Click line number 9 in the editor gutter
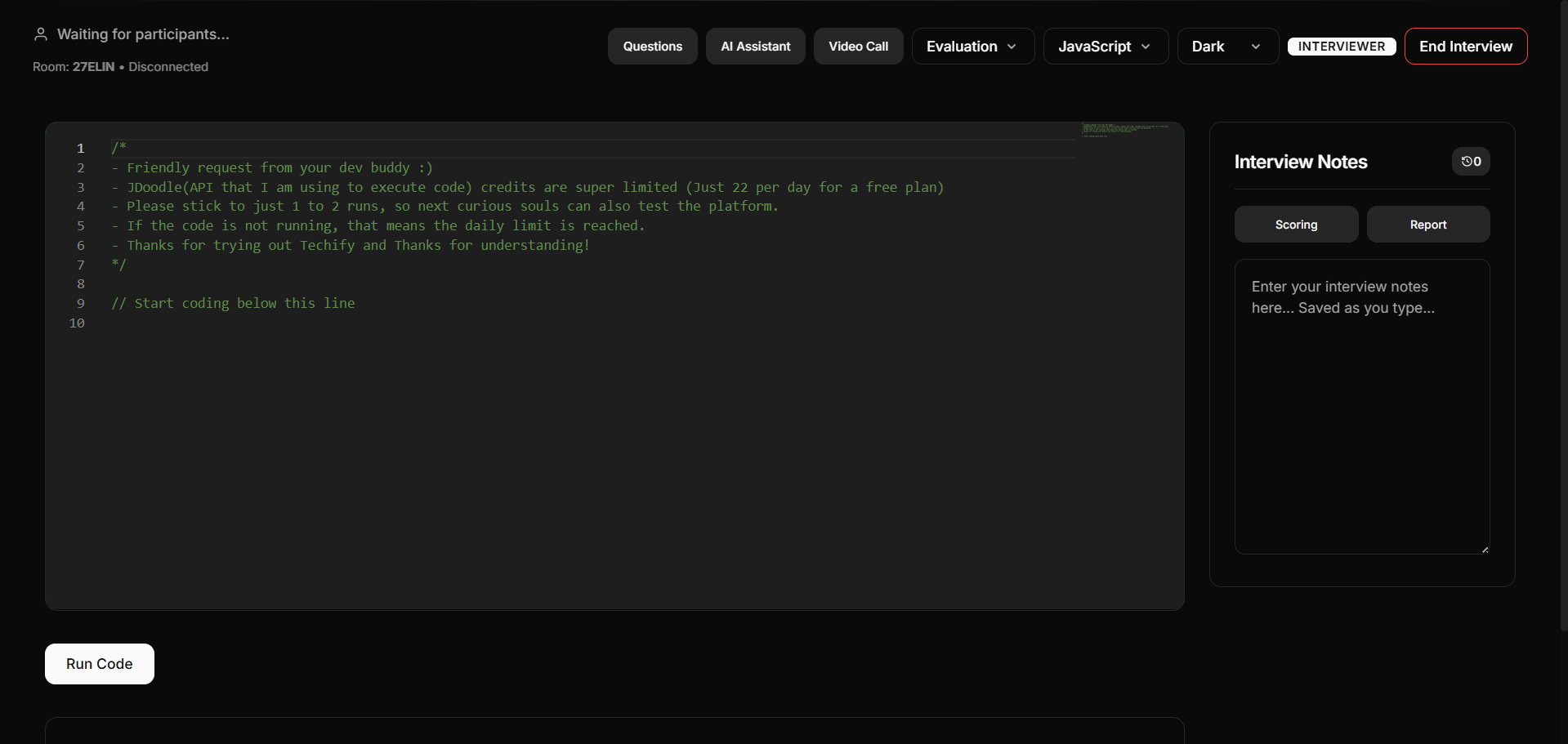Viewport: 1568px width, 744px height. (x=80, y=303)
